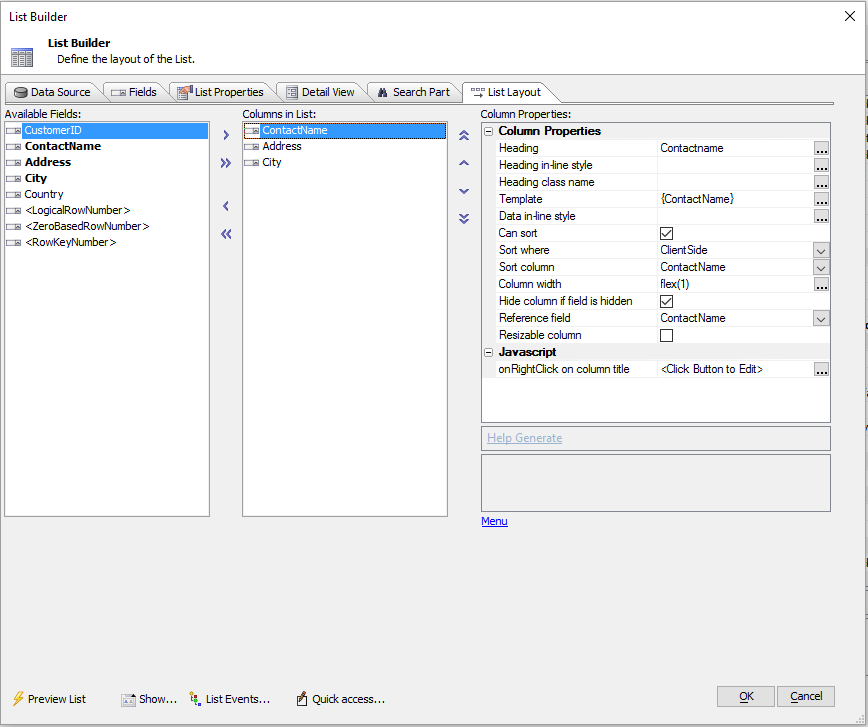Click the Column width flex(1) value
Screen dimensions: 868x727
(x=735, y=285)
